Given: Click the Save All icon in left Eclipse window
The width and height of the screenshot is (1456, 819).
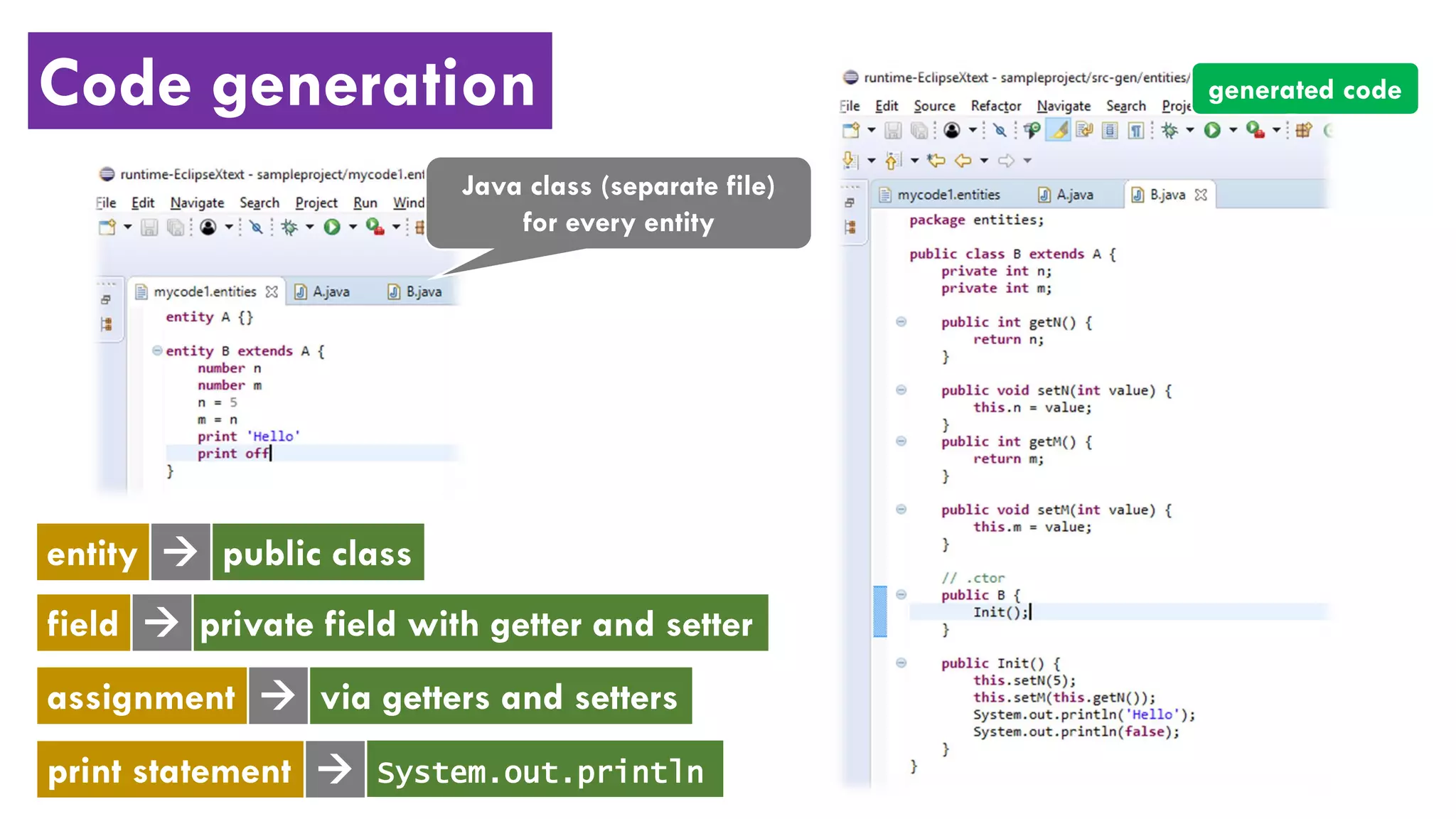Looking at the screenshot, I should pos(175,227).
